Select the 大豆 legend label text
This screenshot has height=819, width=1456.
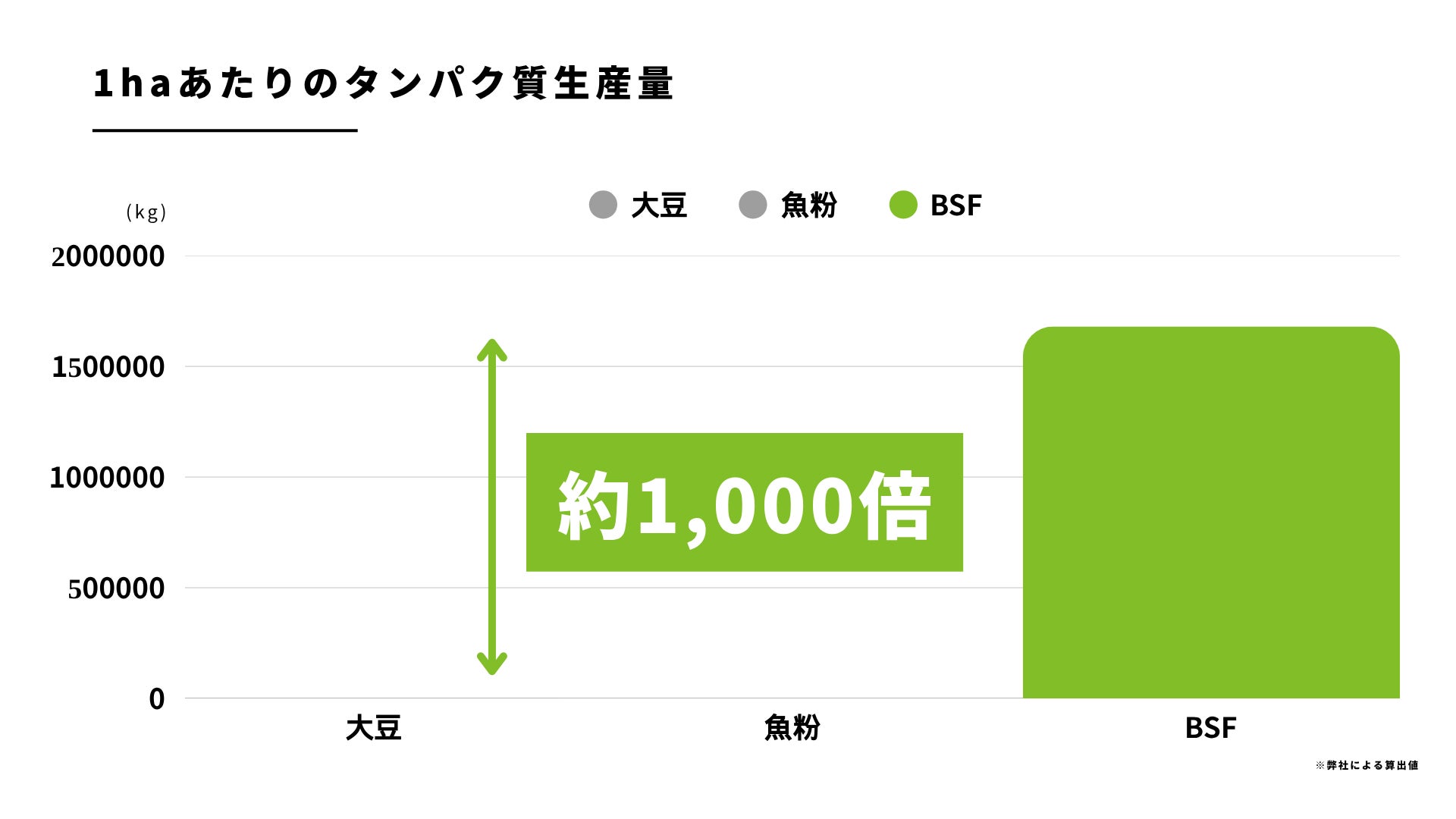[x=659, y=206]
